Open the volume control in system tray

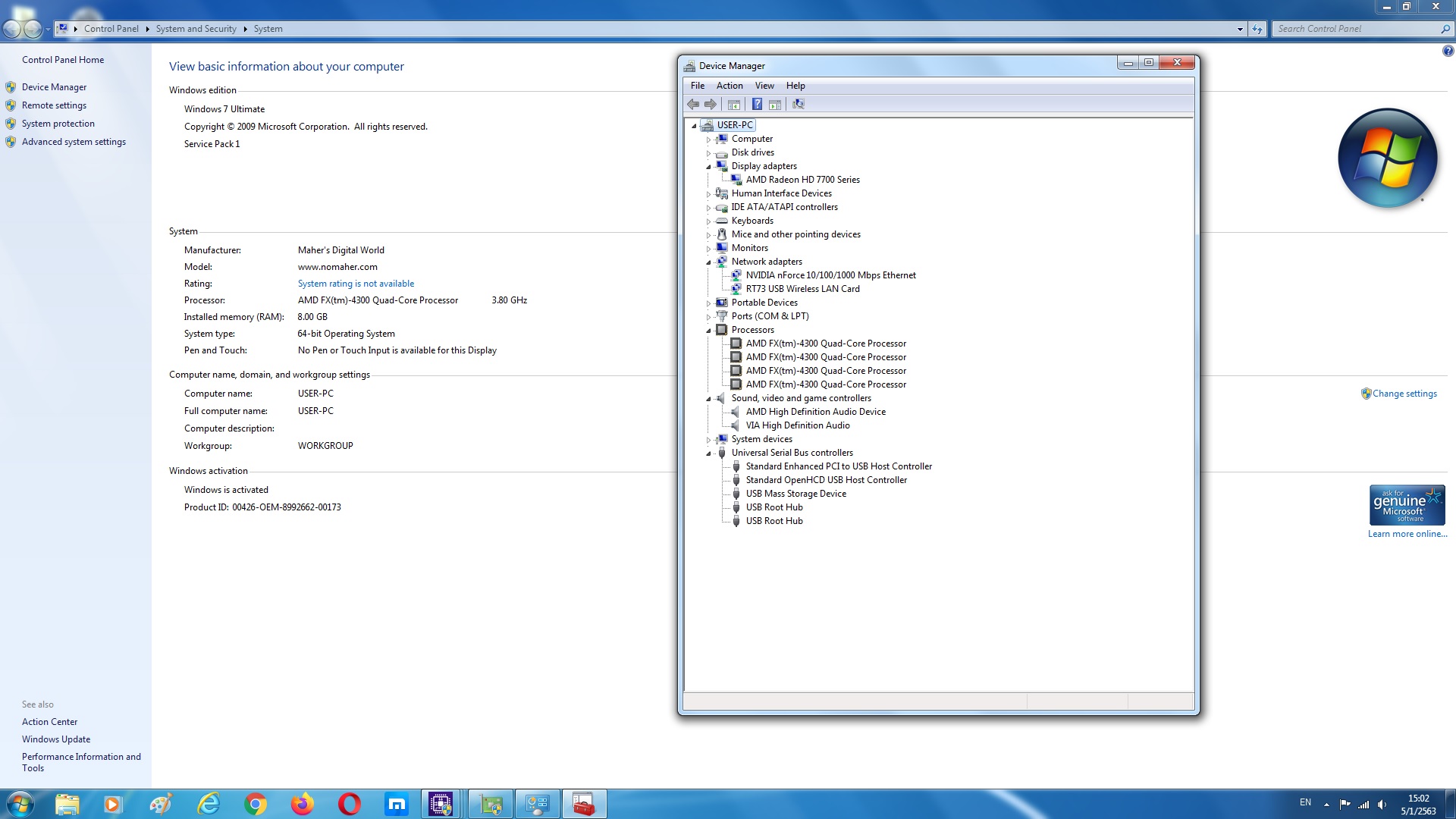1382,804
